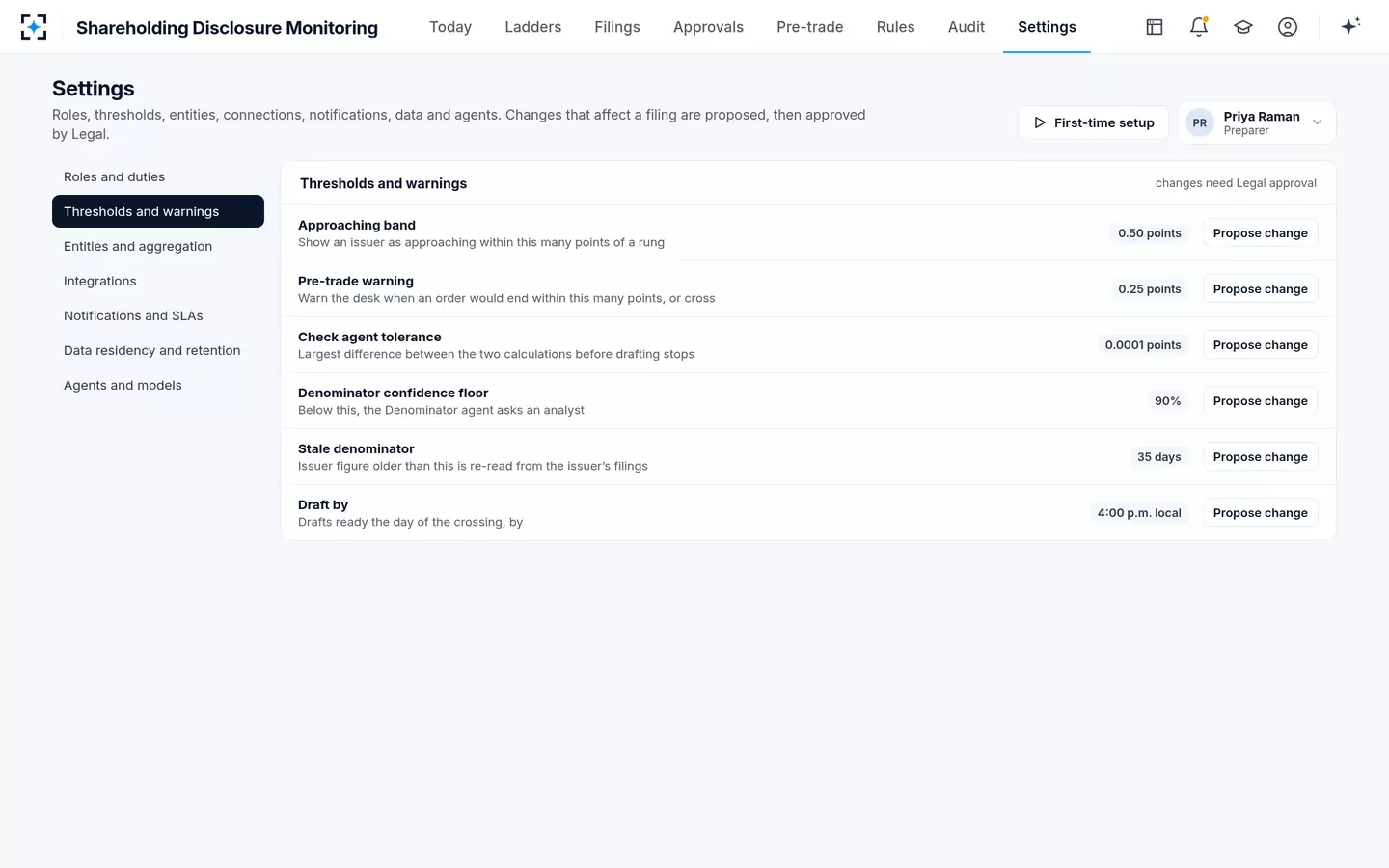Click the PR avatar circle
The height and width of the screenshot is (868, 1389).
point(1200,123)
